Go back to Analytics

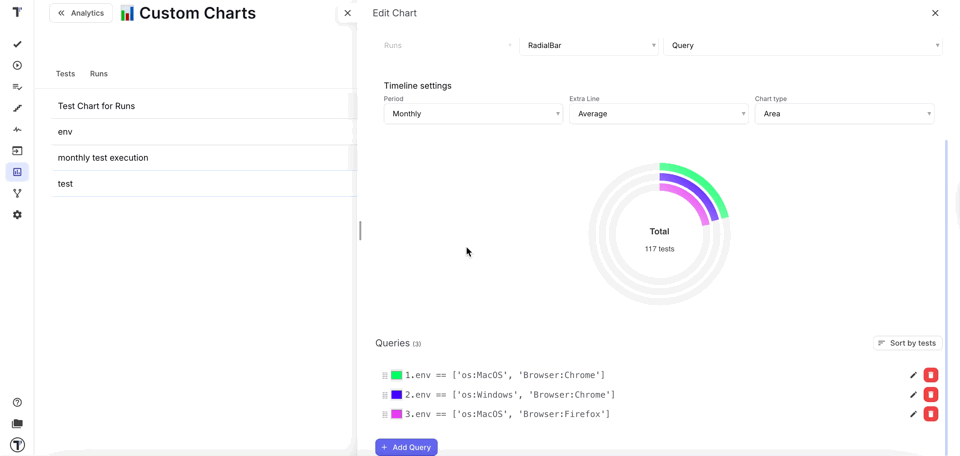tap(81, 13)
